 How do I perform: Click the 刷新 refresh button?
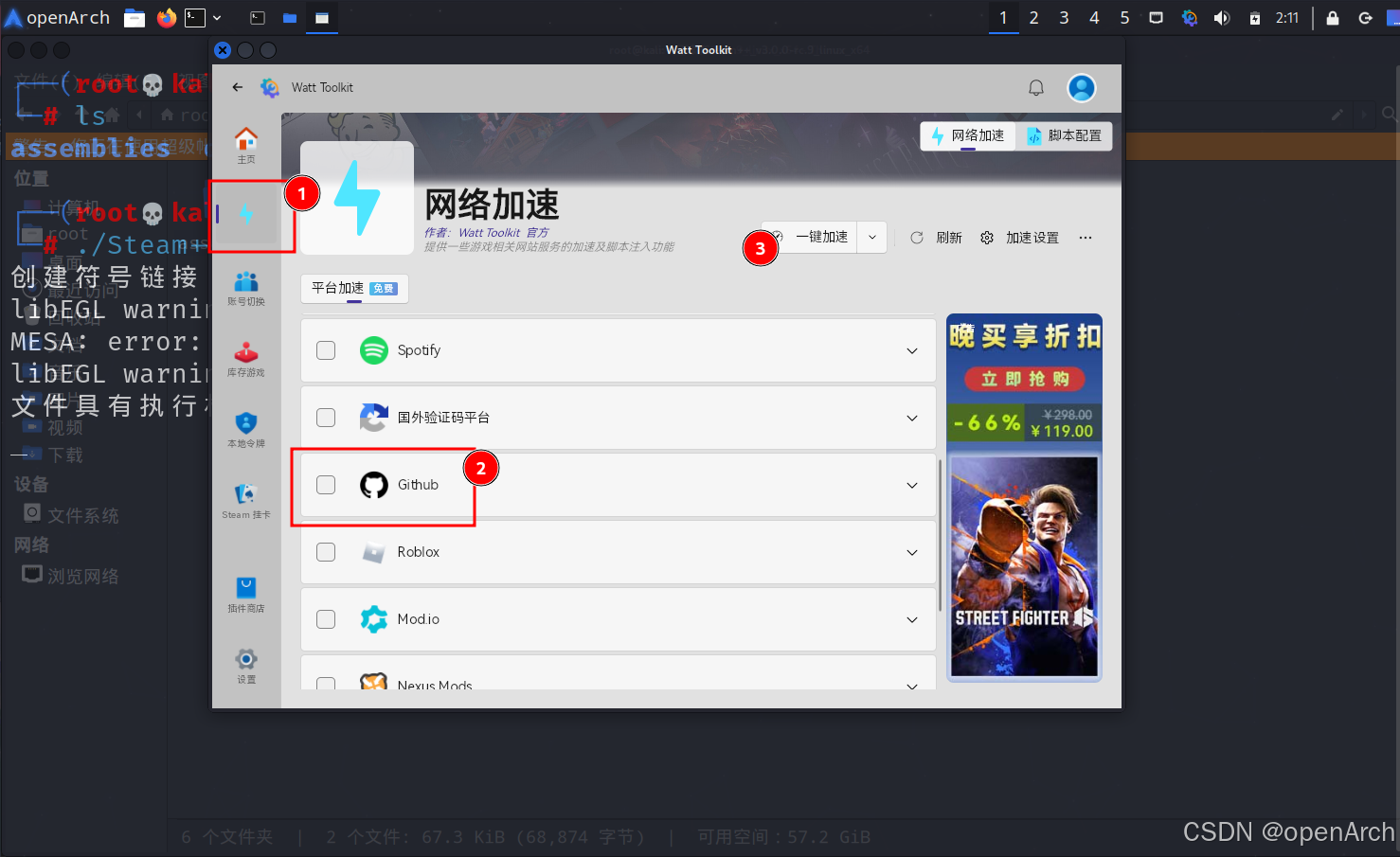pos(936,238)
